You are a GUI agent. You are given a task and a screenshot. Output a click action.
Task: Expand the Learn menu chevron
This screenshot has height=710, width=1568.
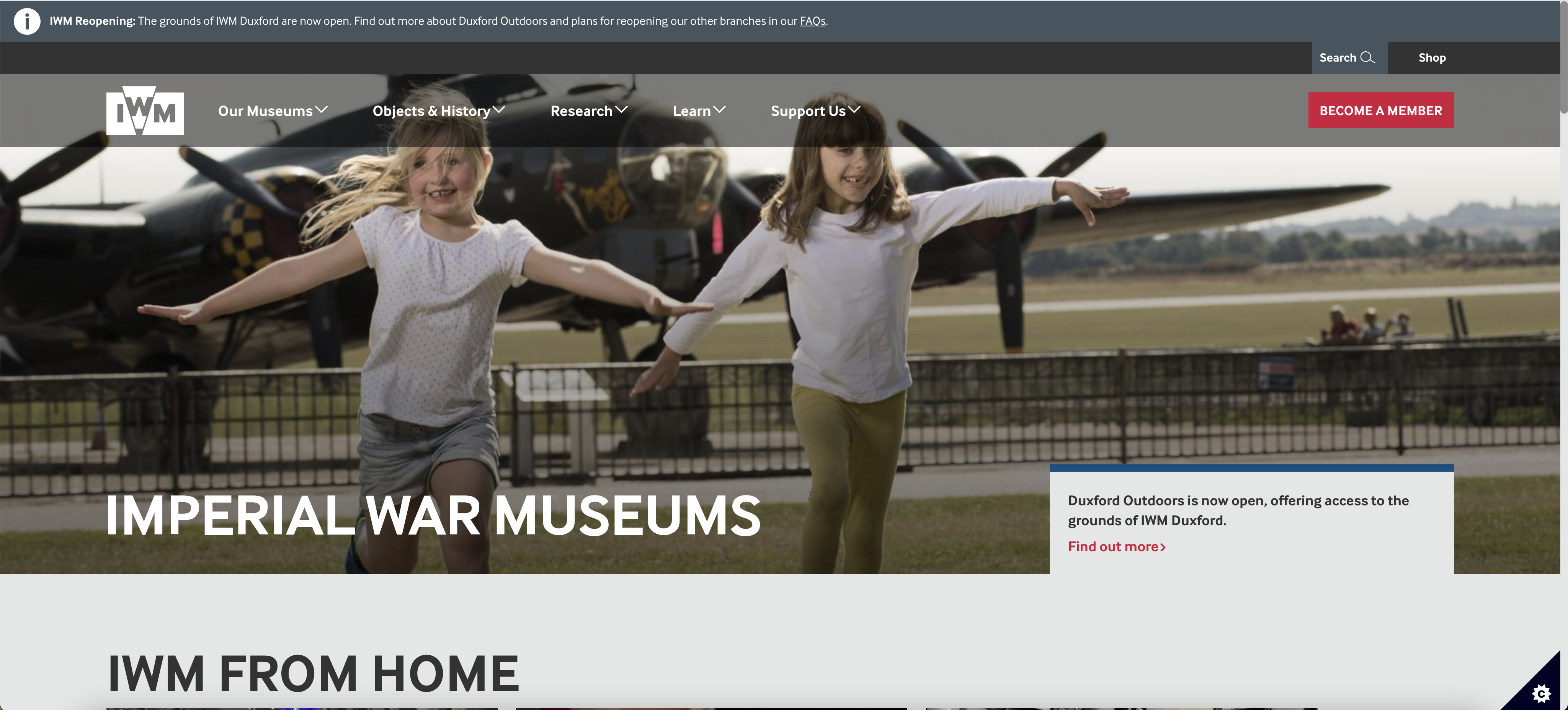click(x=719, y=109)
